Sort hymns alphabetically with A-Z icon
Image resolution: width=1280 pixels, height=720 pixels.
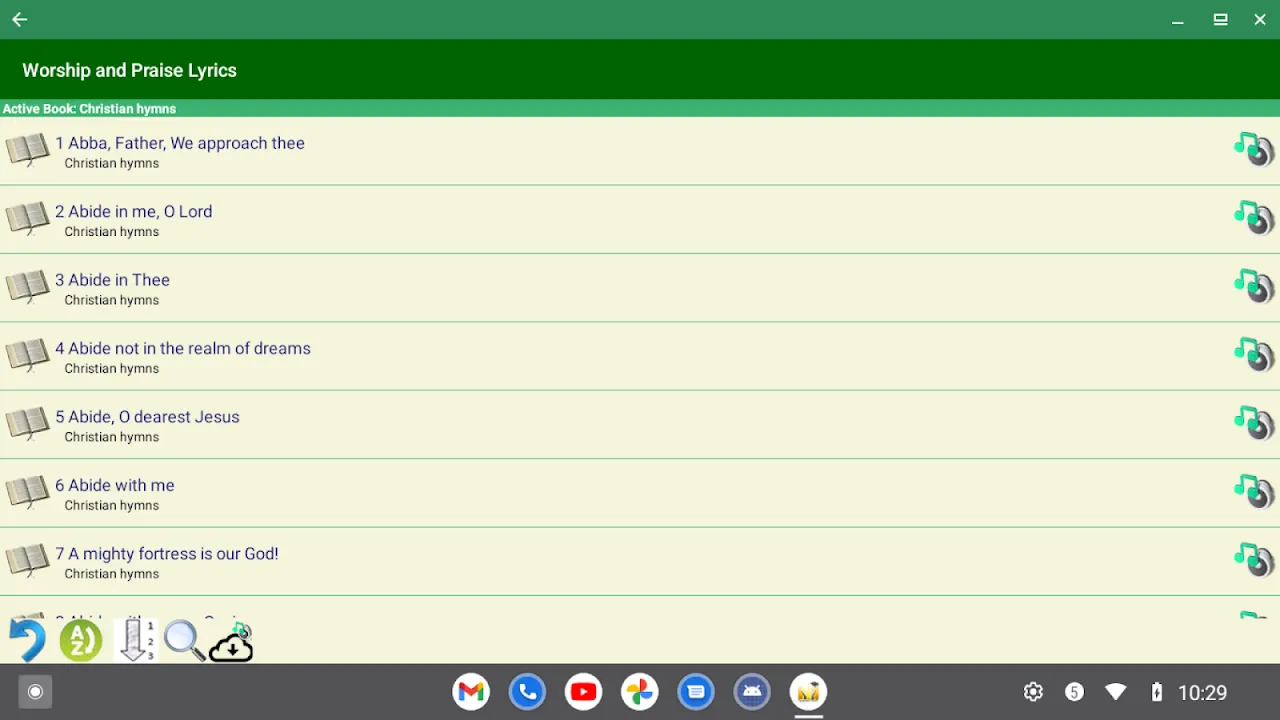pyautogui.click(x=81, y=640)
